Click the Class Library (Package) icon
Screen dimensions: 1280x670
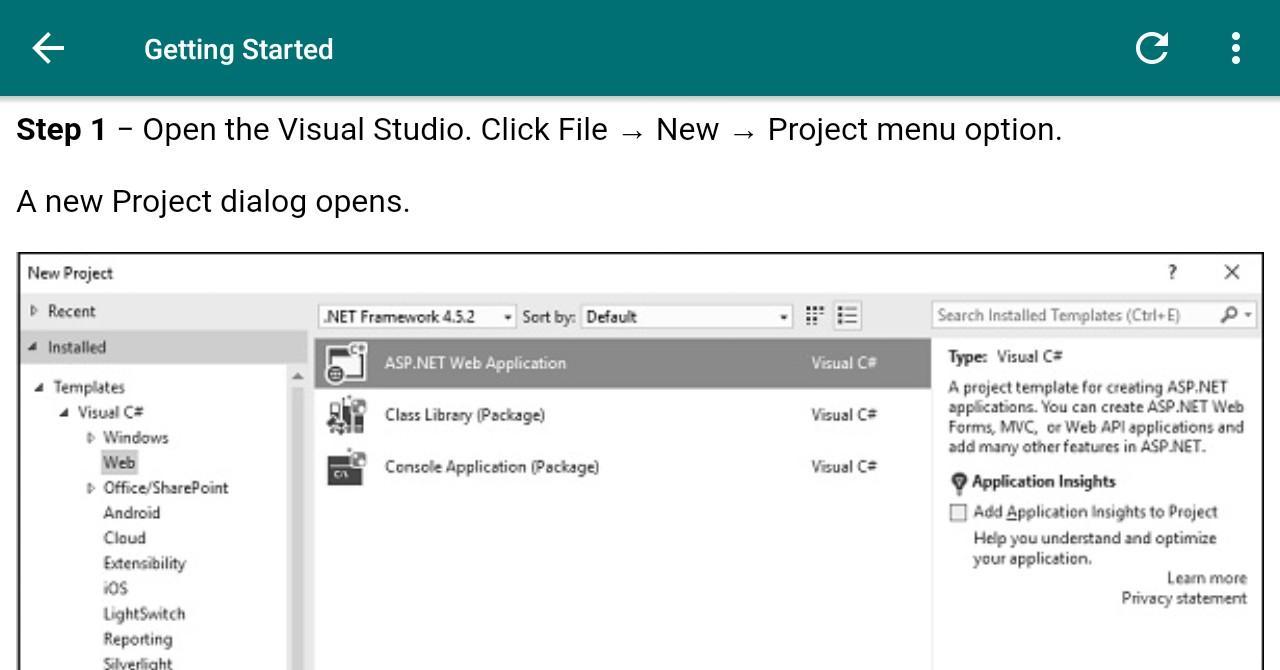346,415
